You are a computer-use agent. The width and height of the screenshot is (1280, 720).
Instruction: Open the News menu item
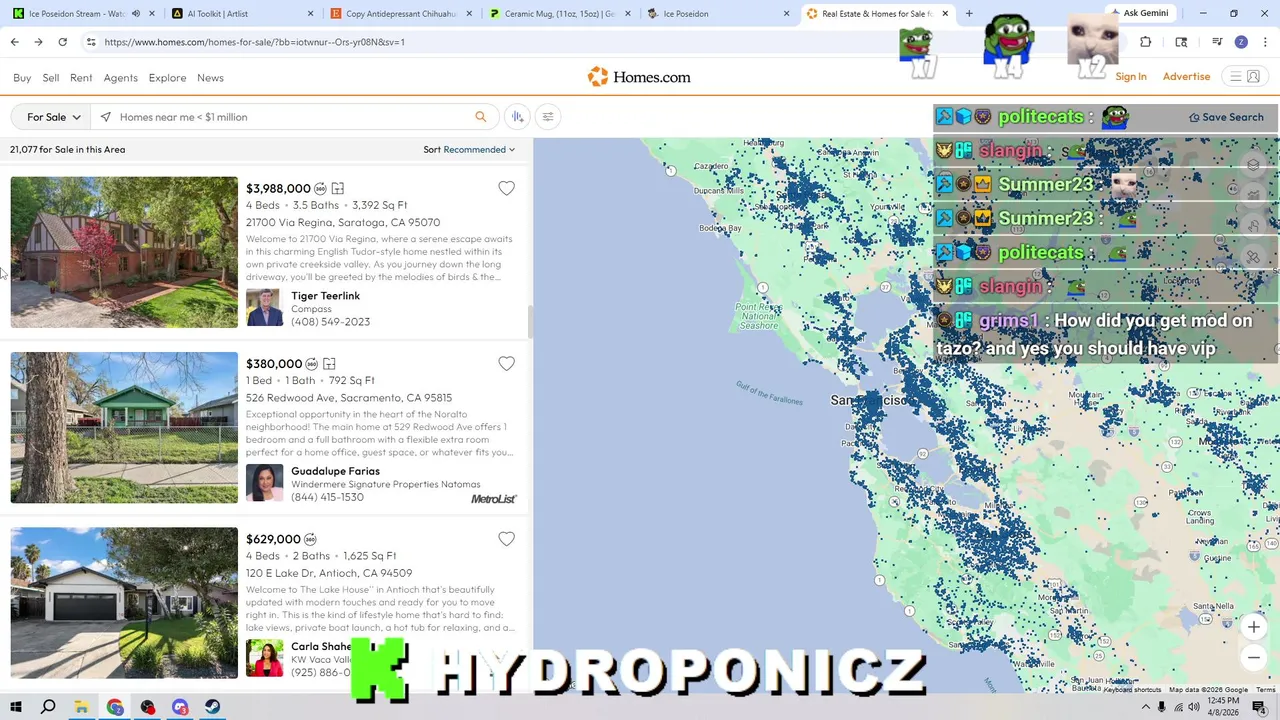click(210, 77)
